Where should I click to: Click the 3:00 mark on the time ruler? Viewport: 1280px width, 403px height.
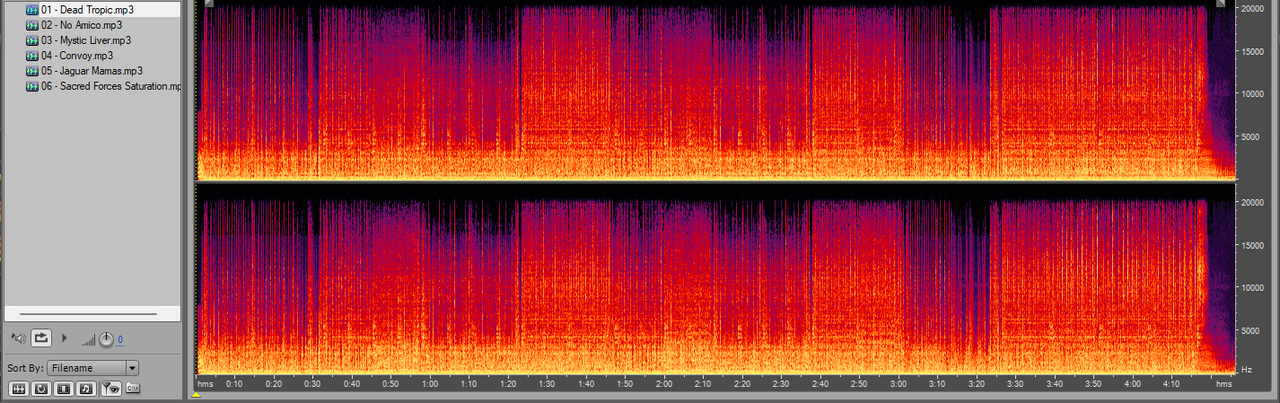click(x=898, y=384)
